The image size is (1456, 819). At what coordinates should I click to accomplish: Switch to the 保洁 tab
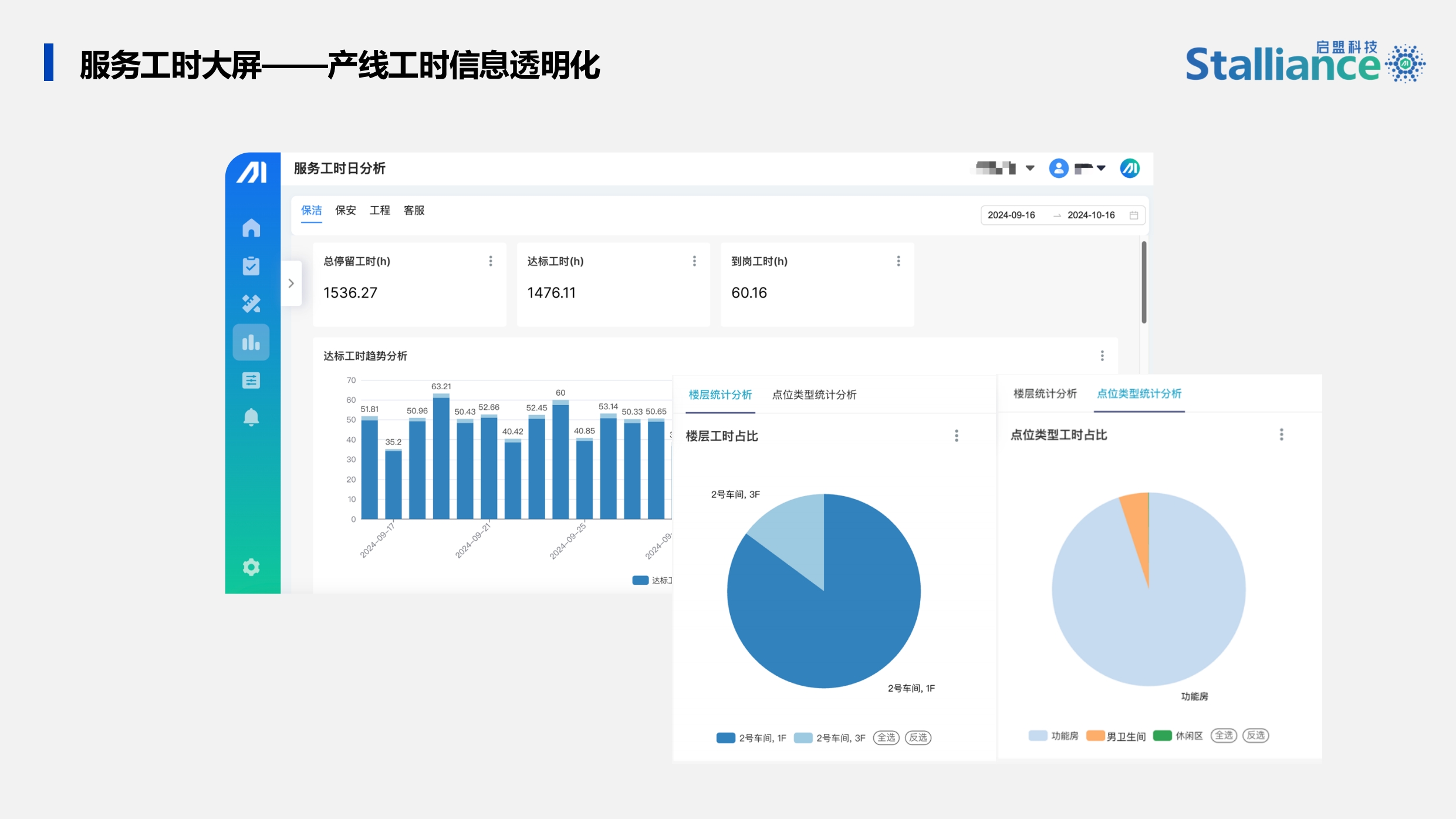[312, 210]
